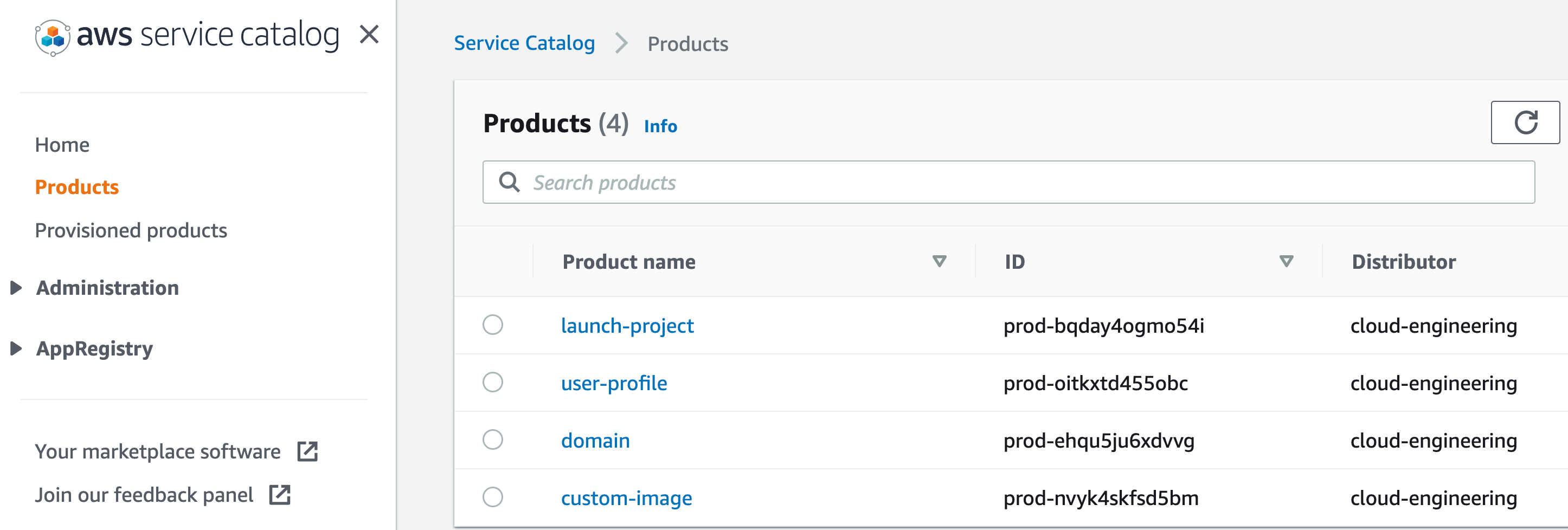Click ID prod-oitkxtd455obc

point(1095,383)
